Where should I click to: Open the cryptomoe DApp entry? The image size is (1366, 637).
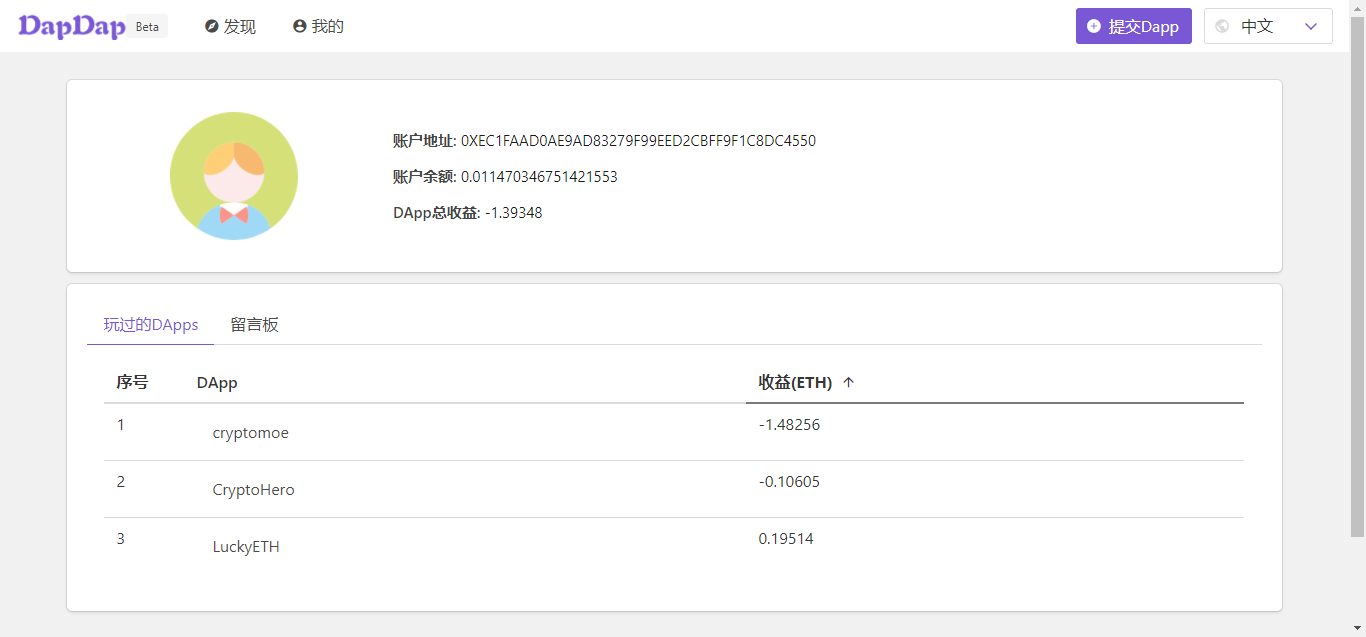point(251,433)
